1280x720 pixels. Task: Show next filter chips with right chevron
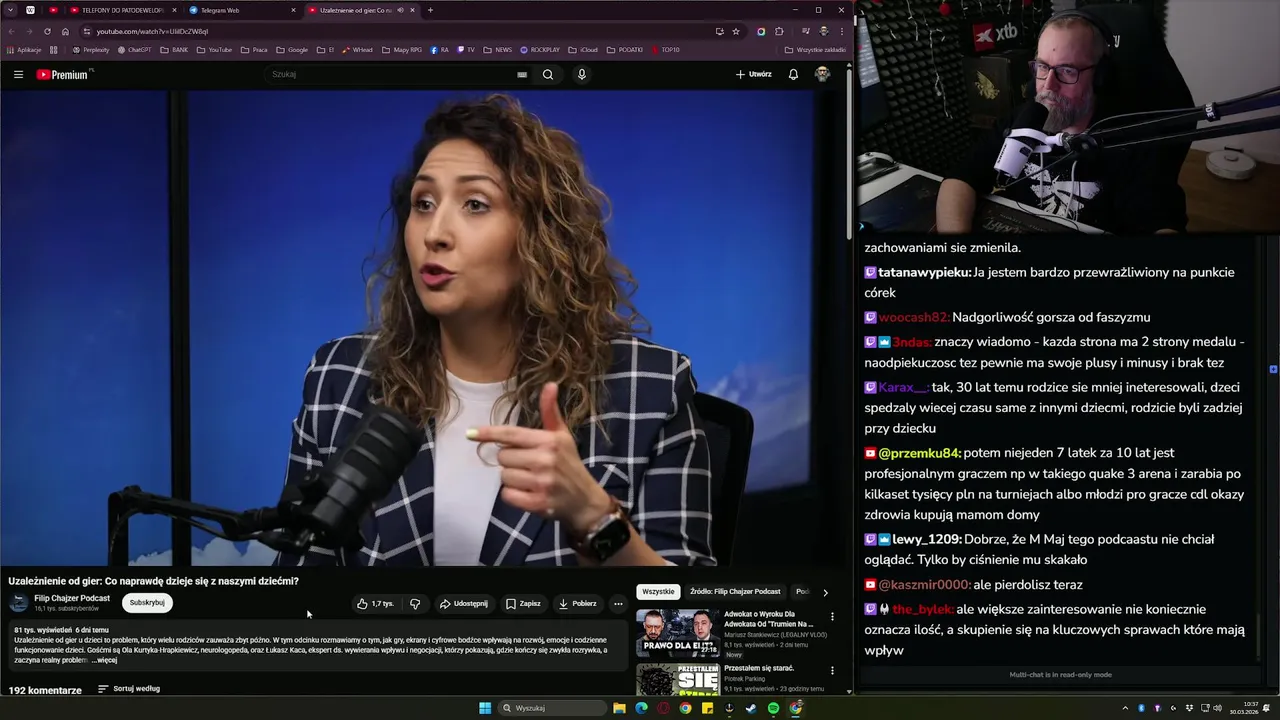(825, 592)
